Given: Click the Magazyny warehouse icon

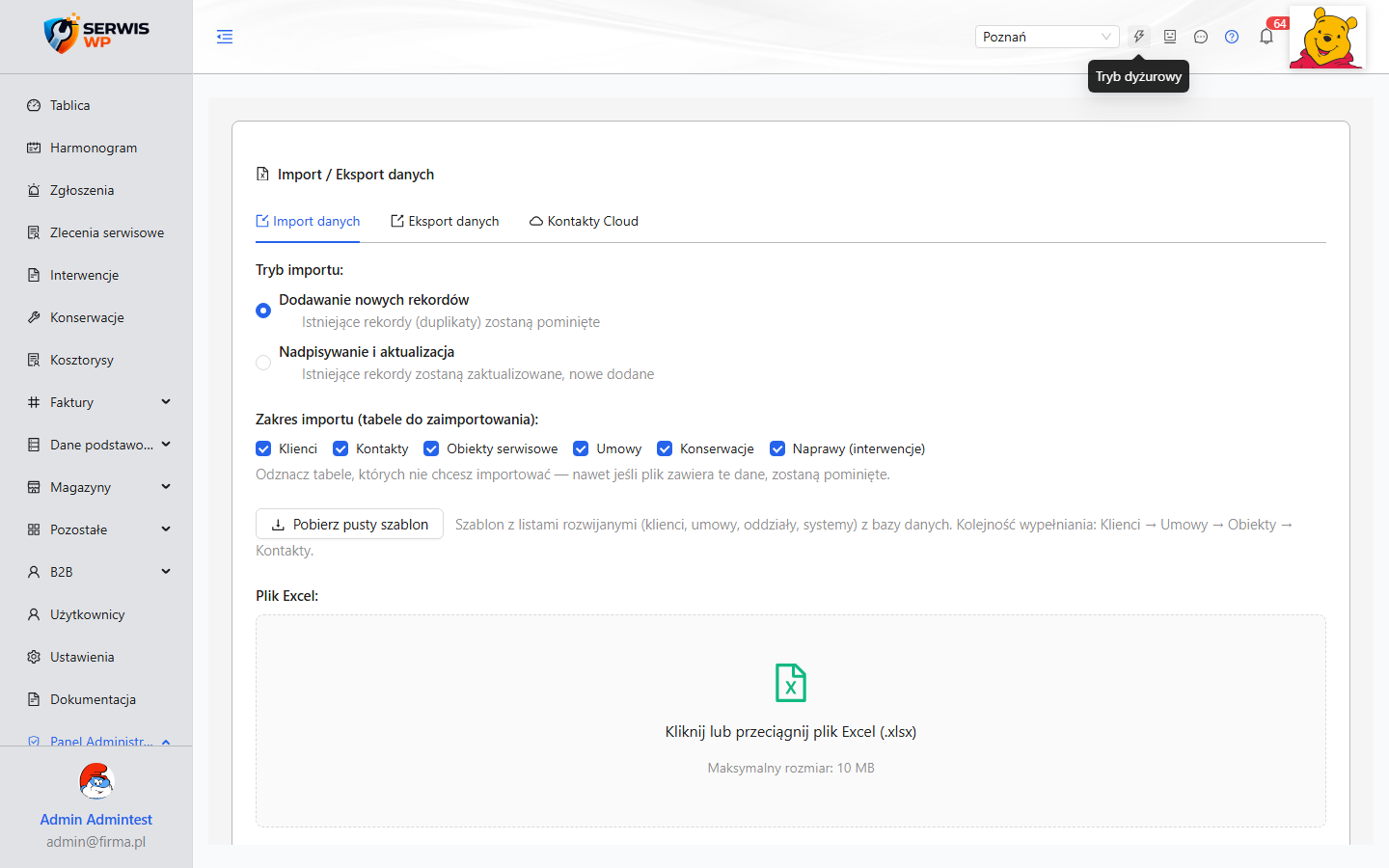Looking at the screenshot, I should 34,487.
